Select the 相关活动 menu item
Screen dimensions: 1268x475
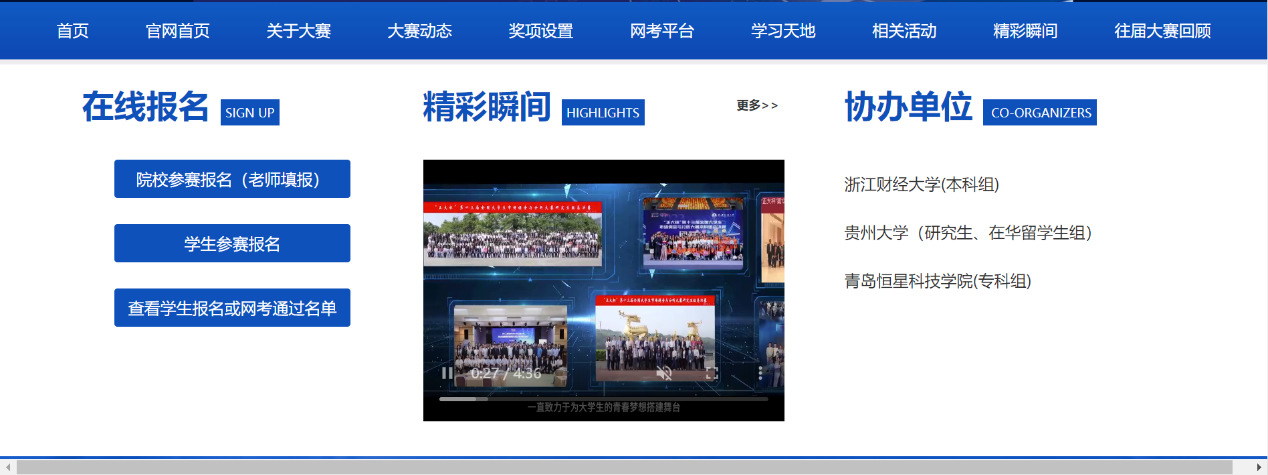904,31
